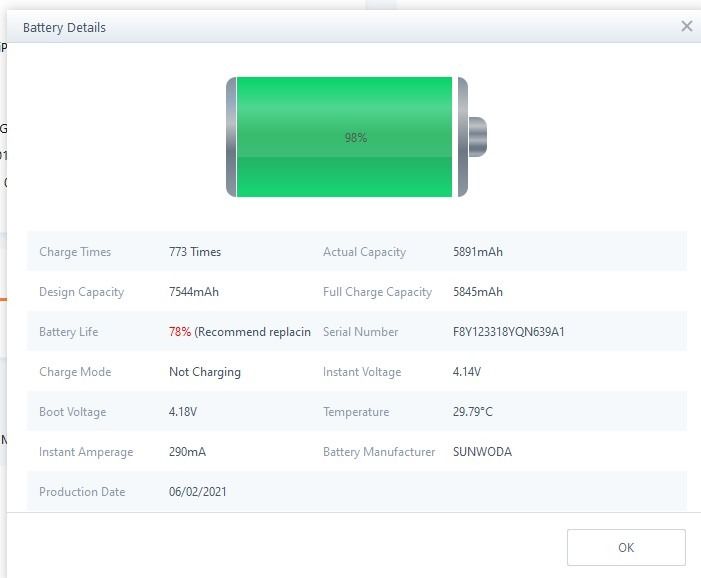Click the Full Charge Capacity value 5845mAh
This screenshot has width=701, height=578.
point(478,292)
